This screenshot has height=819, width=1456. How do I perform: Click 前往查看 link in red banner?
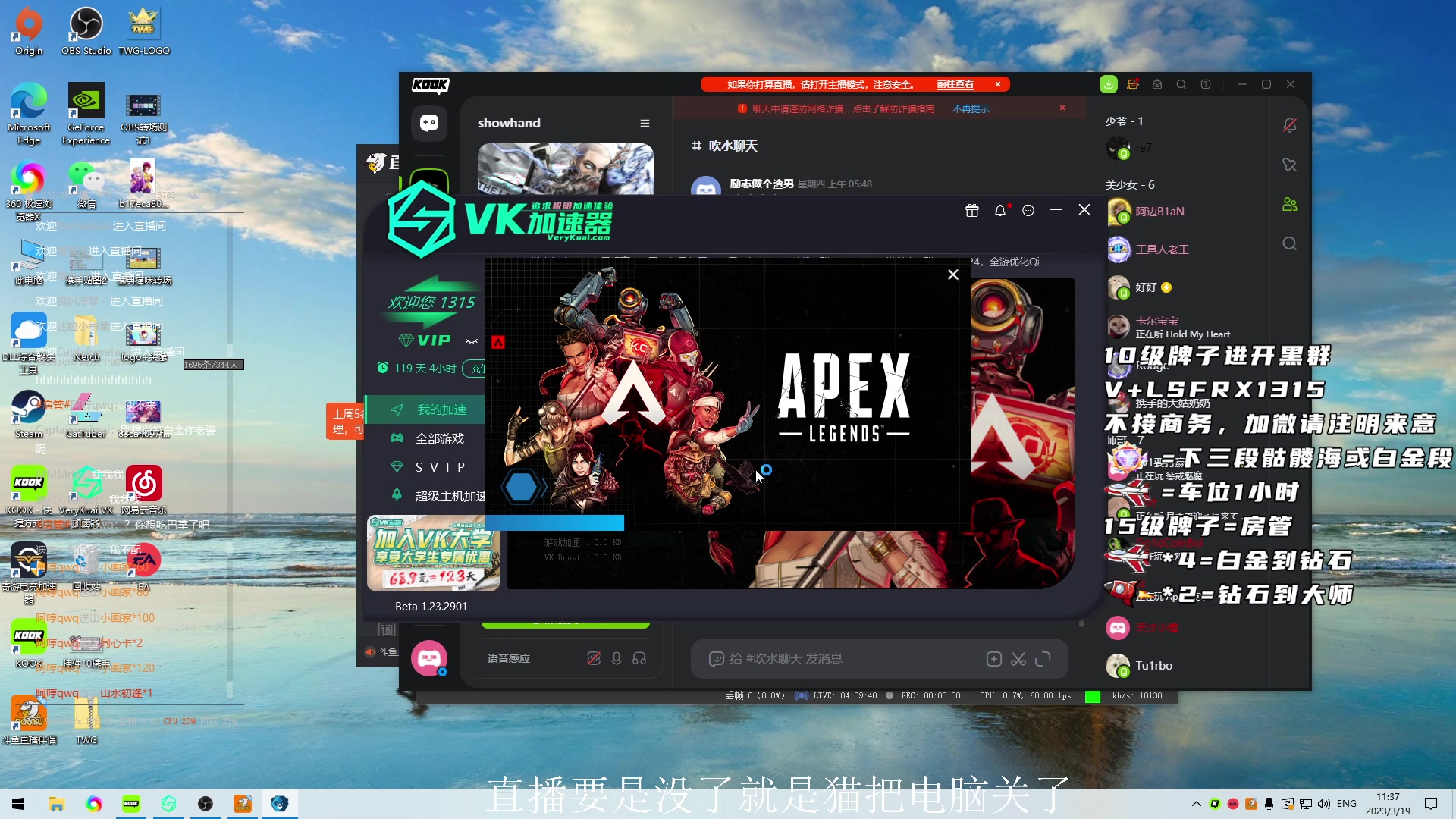955,84
